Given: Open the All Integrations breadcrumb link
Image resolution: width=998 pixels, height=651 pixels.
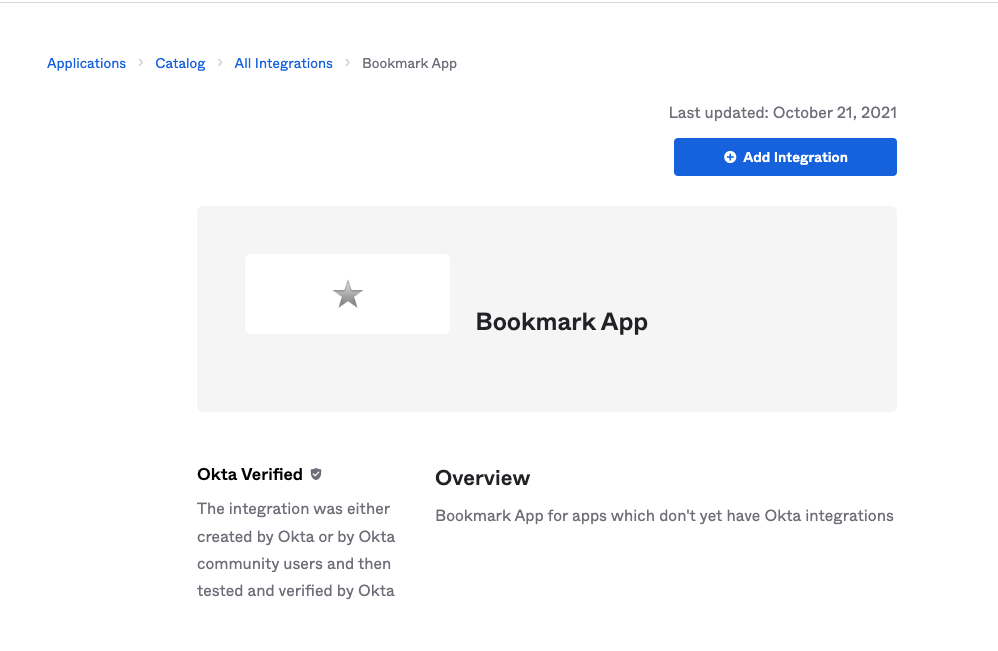Looking at the screenshot, I should pyautogui.click(x=283, y=63).
